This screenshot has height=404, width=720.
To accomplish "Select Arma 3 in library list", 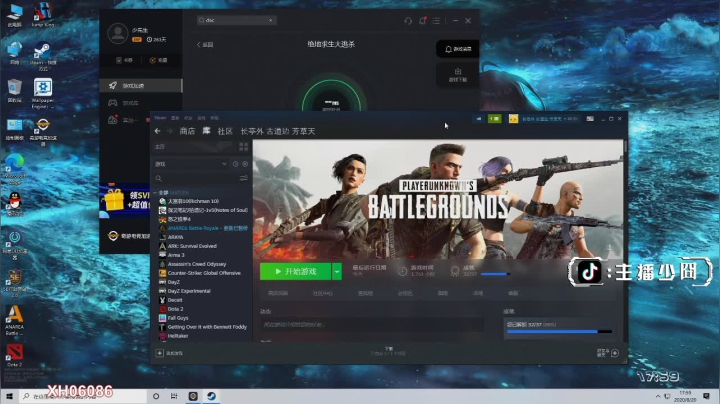I will [x=172, y=255].
